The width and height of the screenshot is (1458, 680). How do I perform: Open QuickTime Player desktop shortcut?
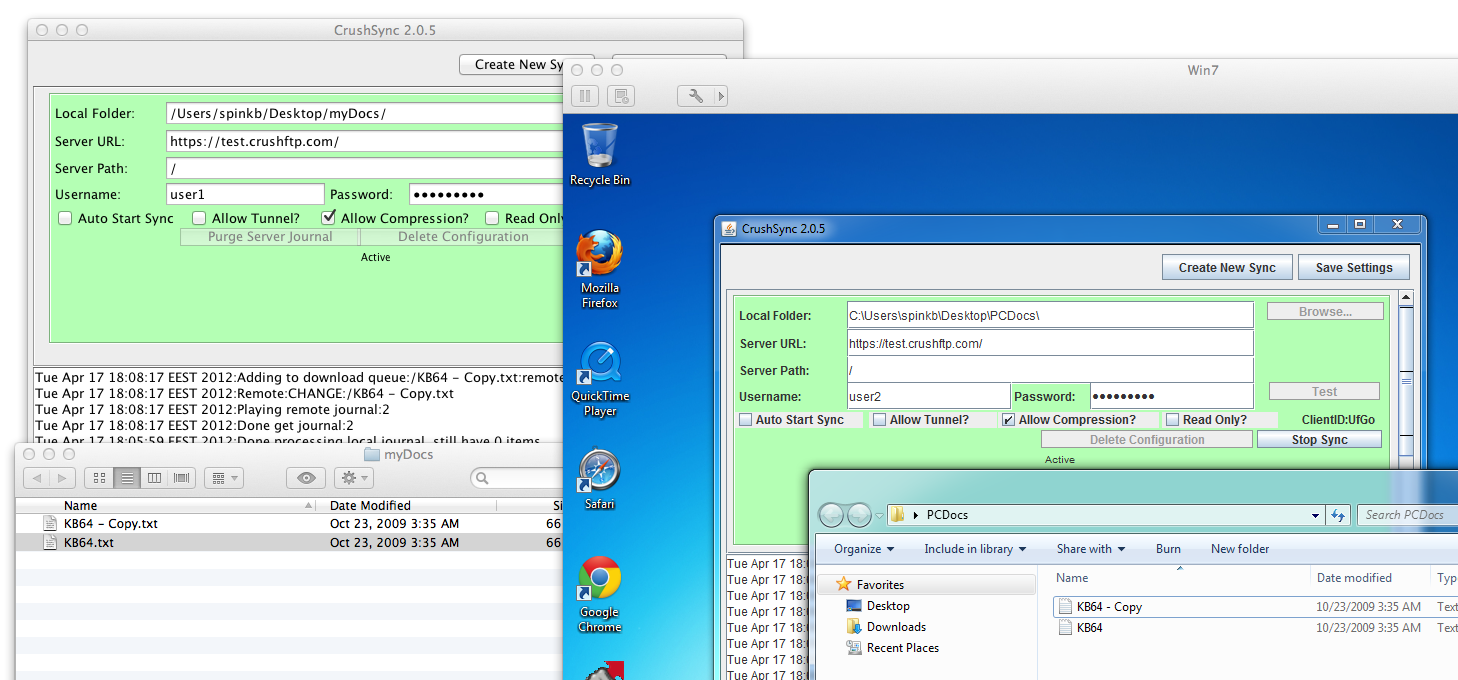[600, 379]
